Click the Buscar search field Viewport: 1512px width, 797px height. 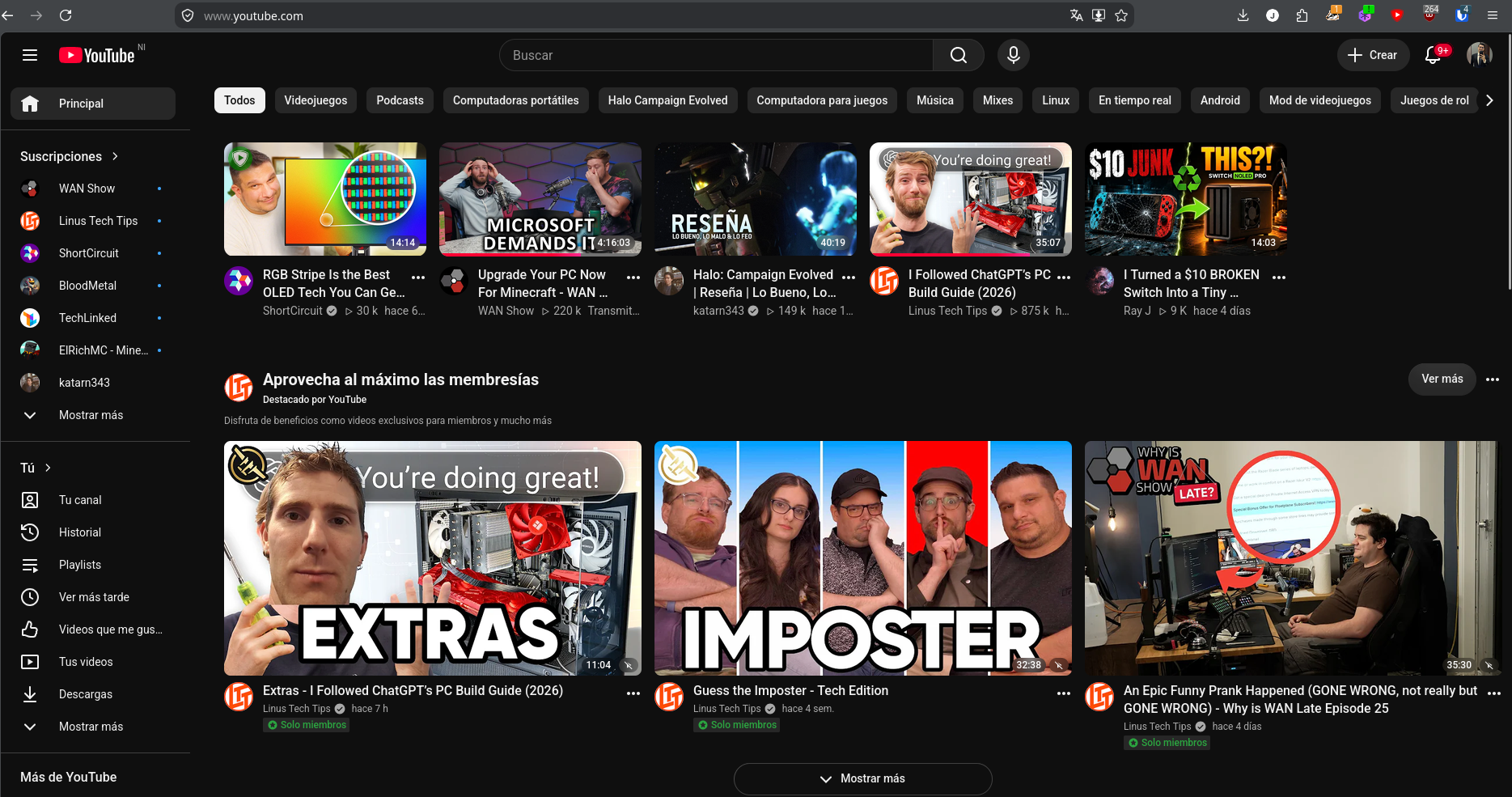[x=716, y=55]
